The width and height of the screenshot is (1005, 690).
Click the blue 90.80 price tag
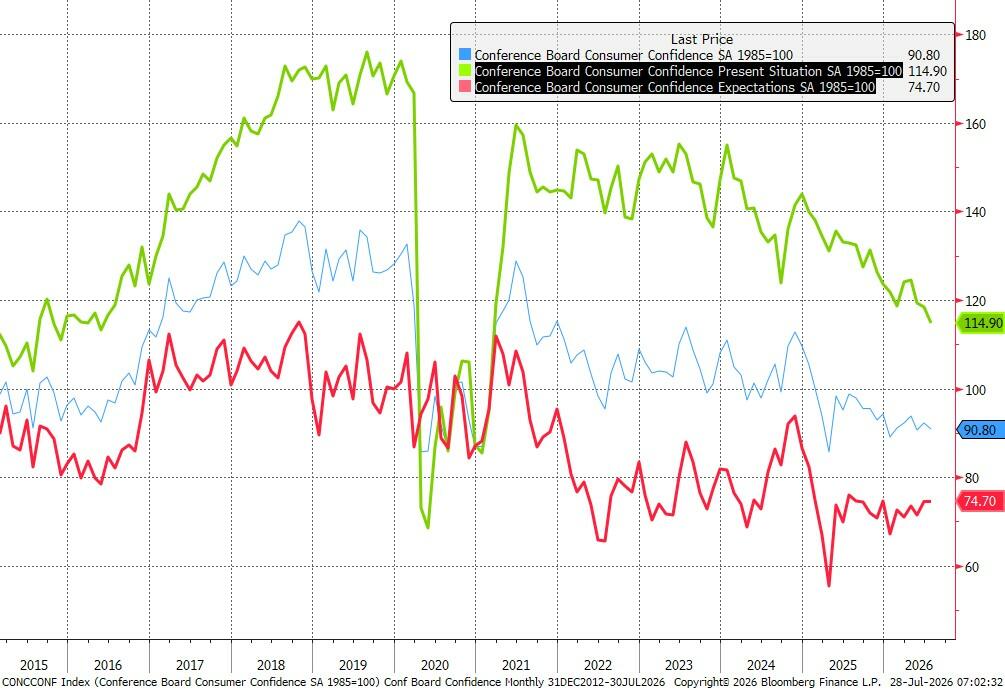click(981, 430)
